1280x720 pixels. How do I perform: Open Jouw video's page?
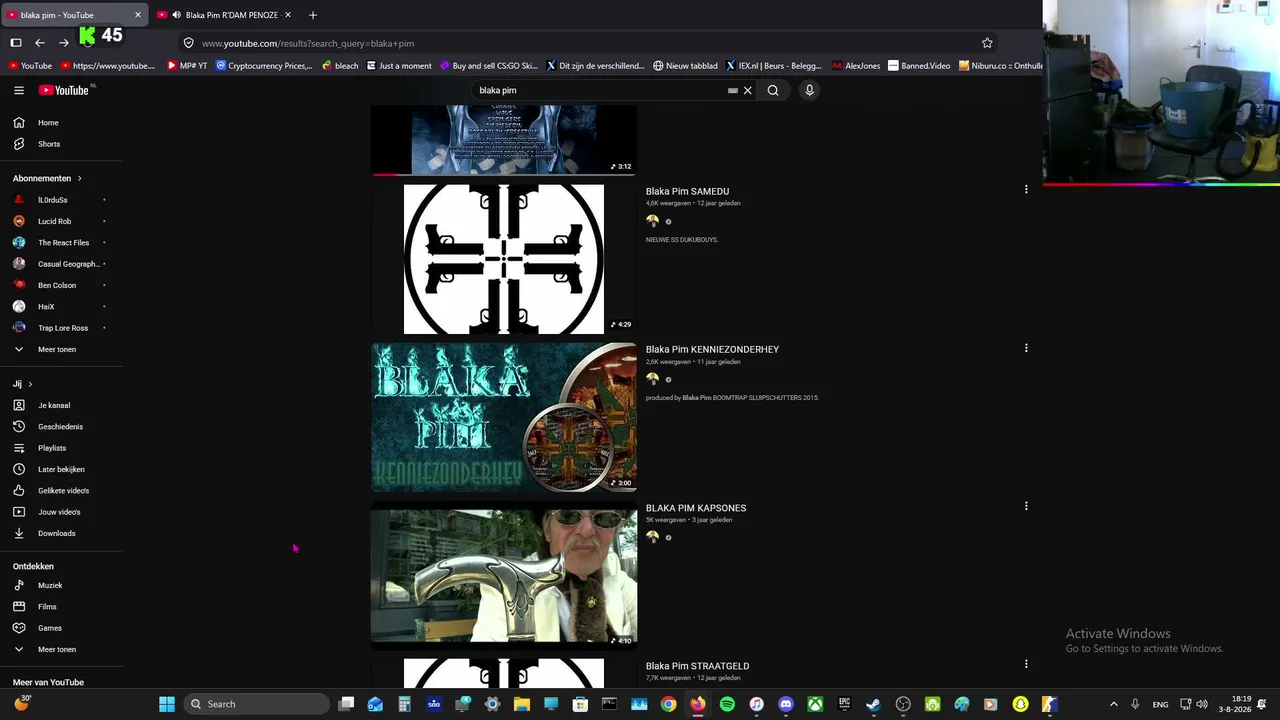click(61, 512)
